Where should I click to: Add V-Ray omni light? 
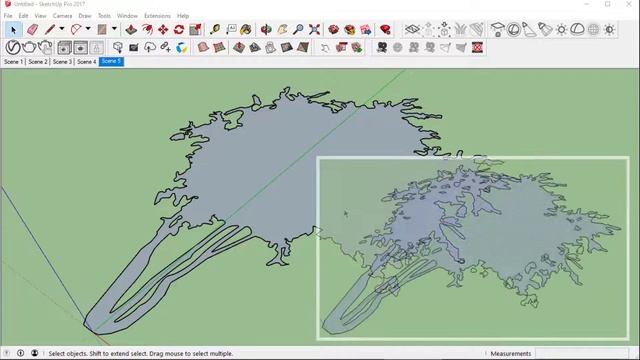(562, 29)
